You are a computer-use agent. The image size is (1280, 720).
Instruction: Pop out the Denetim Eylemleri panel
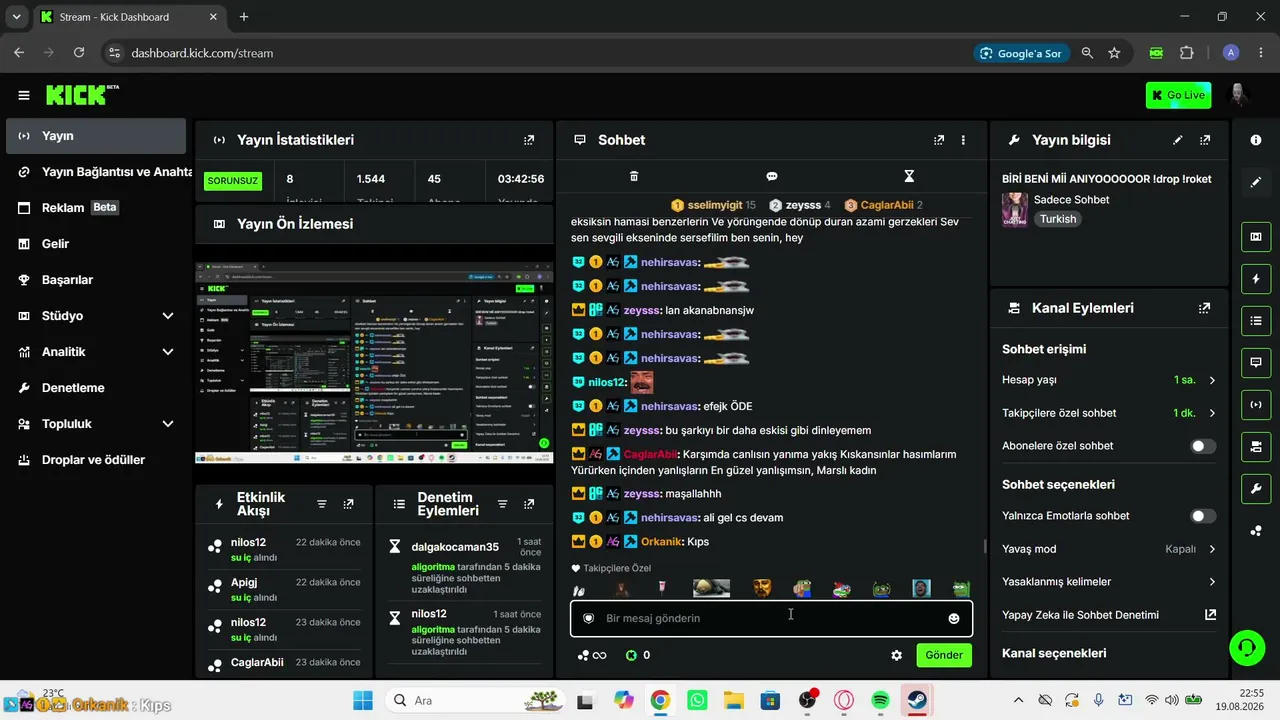[x=528, y=504]
